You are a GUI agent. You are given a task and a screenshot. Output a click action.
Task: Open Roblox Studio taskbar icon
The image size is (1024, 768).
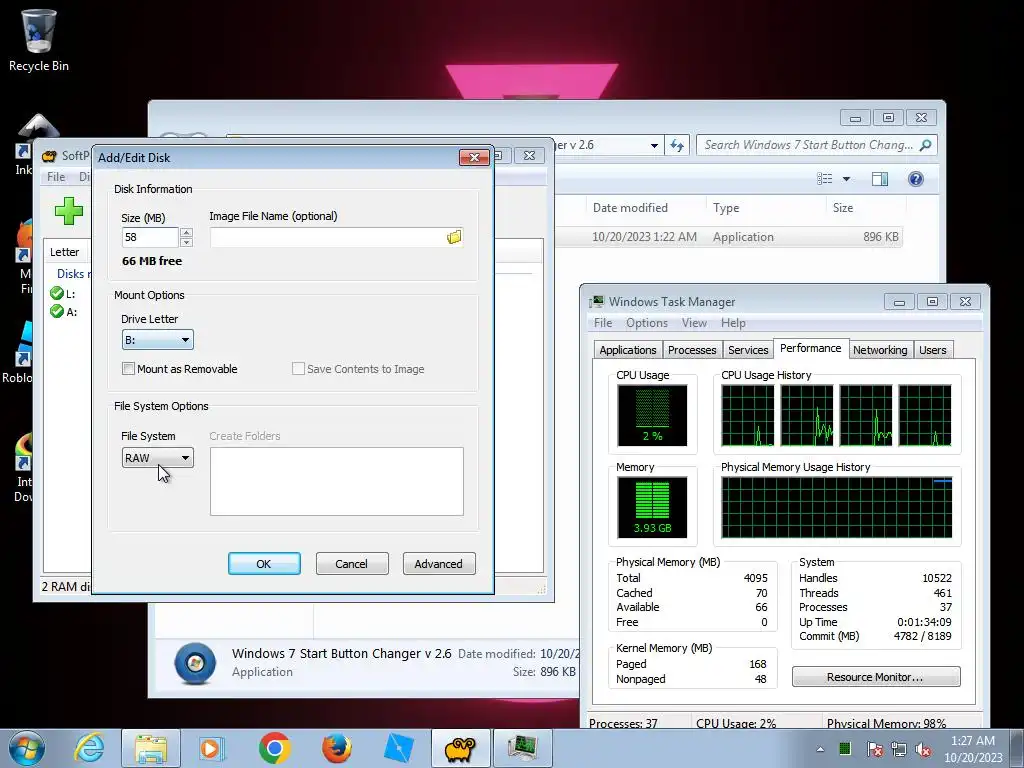[398, 748]
